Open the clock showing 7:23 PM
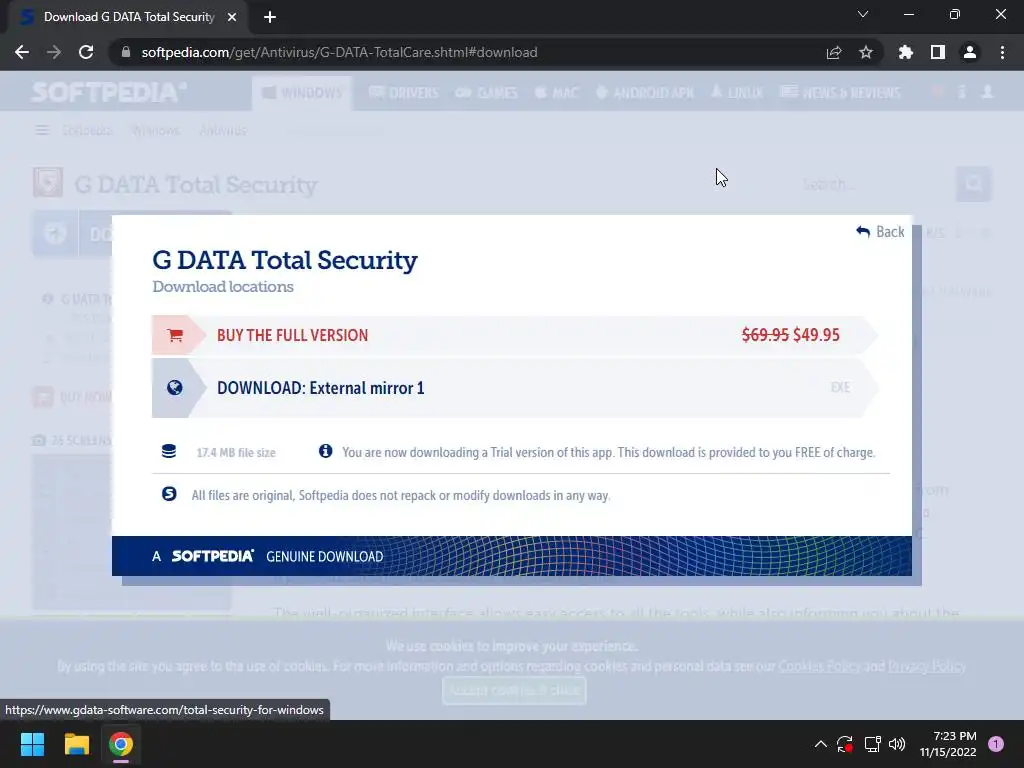Image resolution: width=1024 pixels, height=768 pixels. click(x=948, y=744)
